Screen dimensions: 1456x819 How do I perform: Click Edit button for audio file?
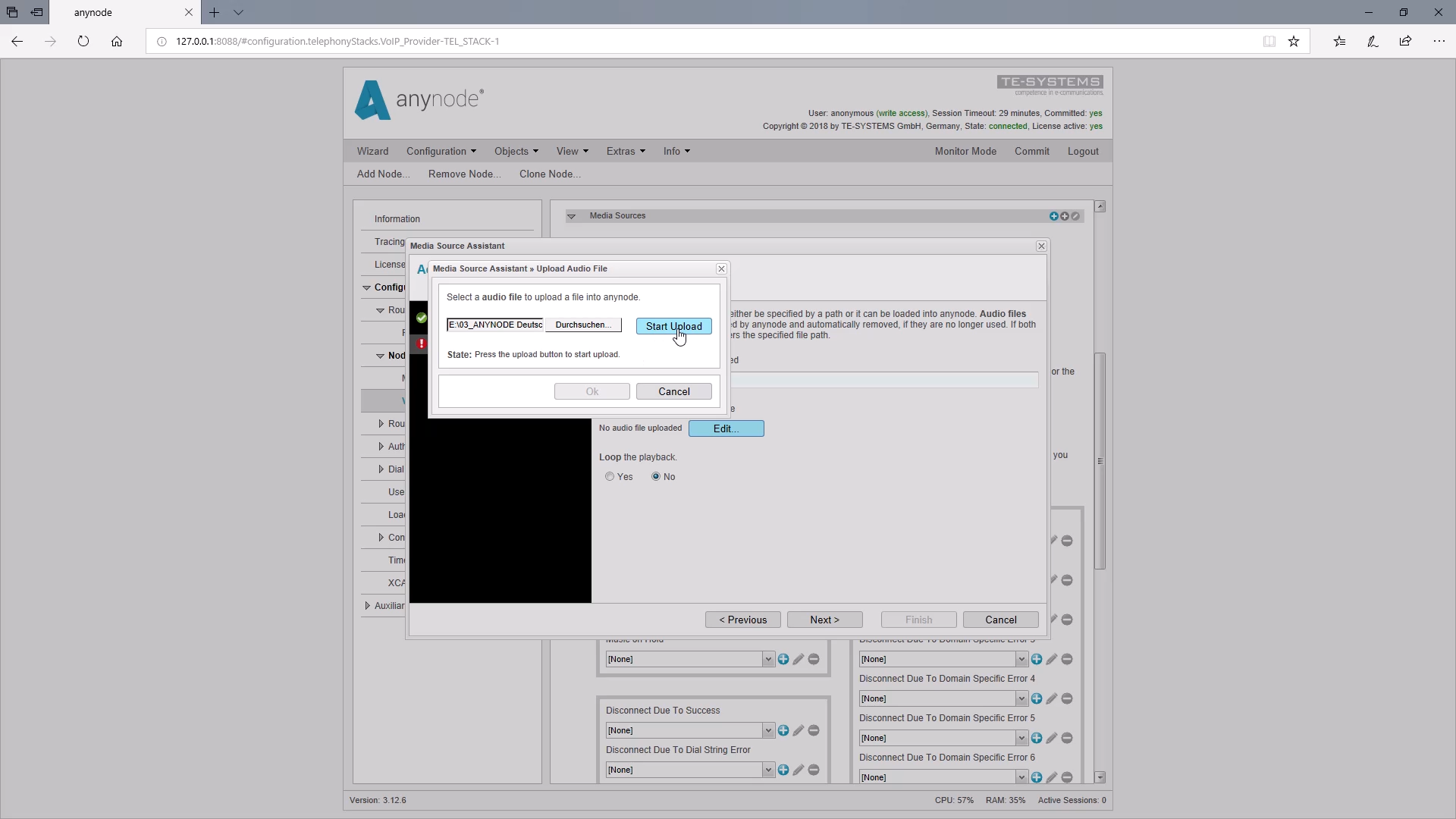726,428
